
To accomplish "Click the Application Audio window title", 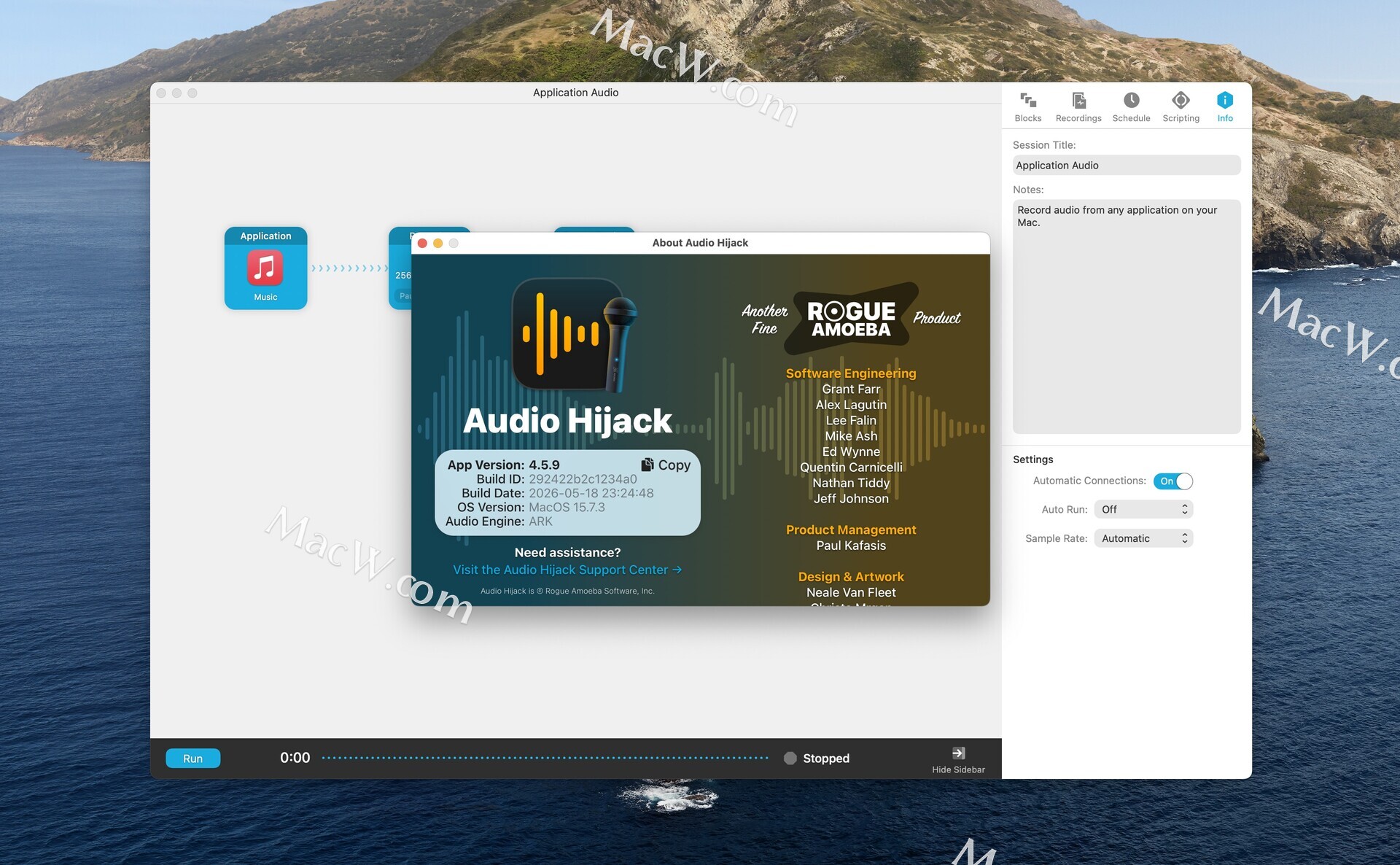I will point(575,93).
